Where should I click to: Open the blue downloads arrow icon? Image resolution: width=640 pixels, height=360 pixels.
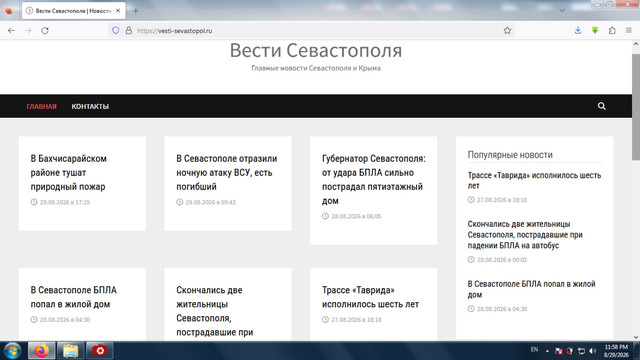578,31
